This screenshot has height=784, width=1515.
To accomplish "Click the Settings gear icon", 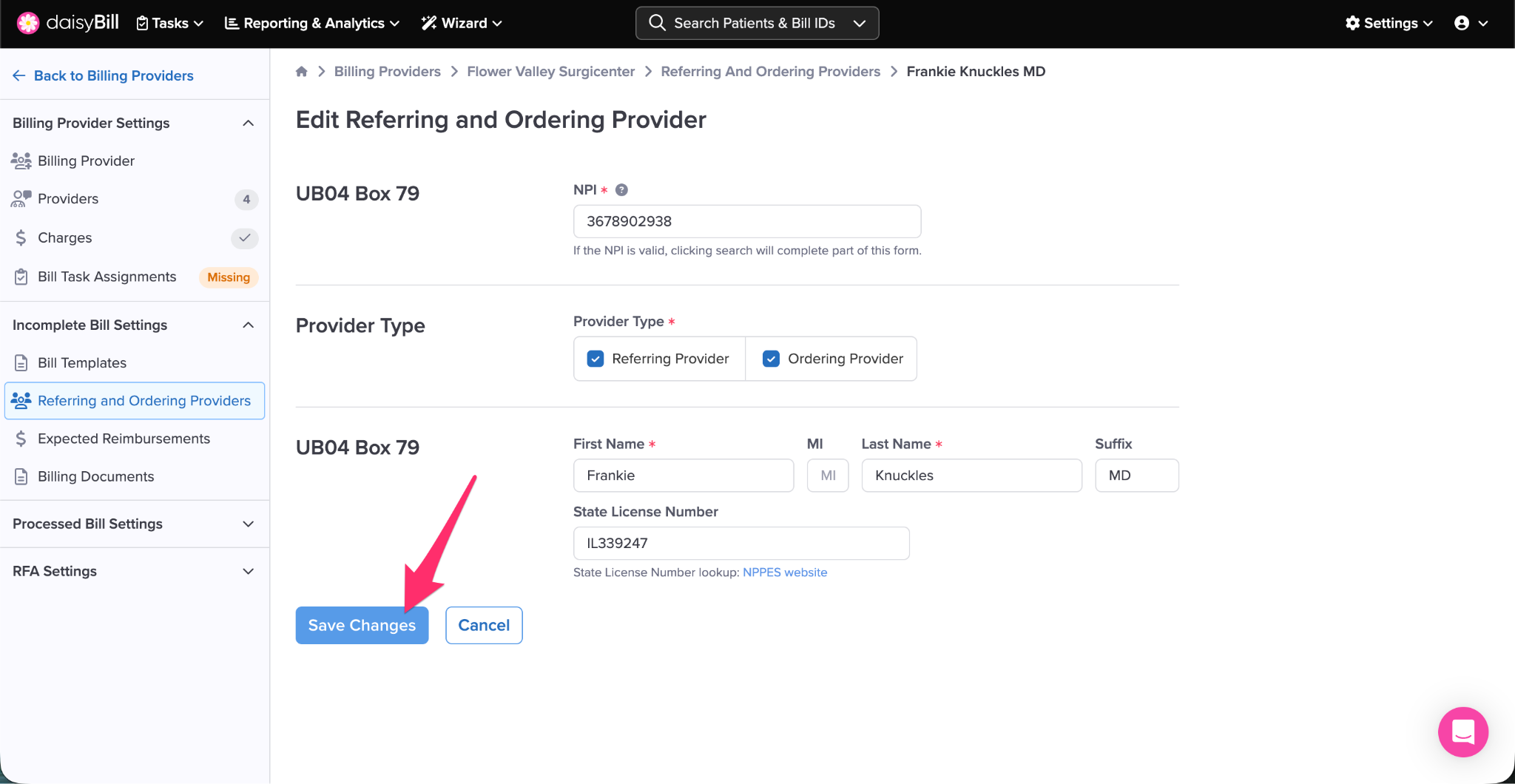I will (1352, 23).
